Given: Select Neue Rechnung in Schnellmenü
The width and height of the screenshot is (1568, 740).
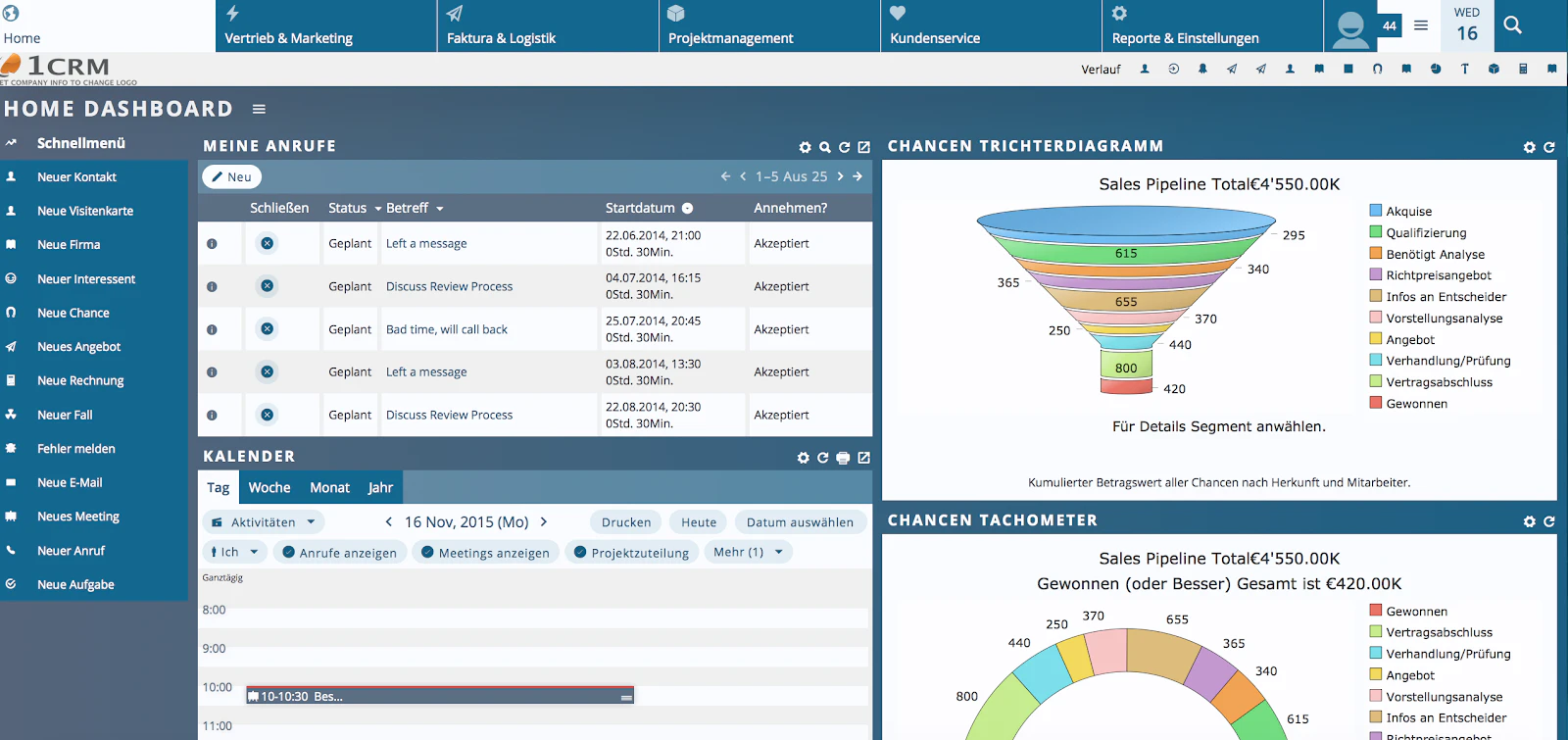Looking at the screenshot, I should (x=80, y=380).
